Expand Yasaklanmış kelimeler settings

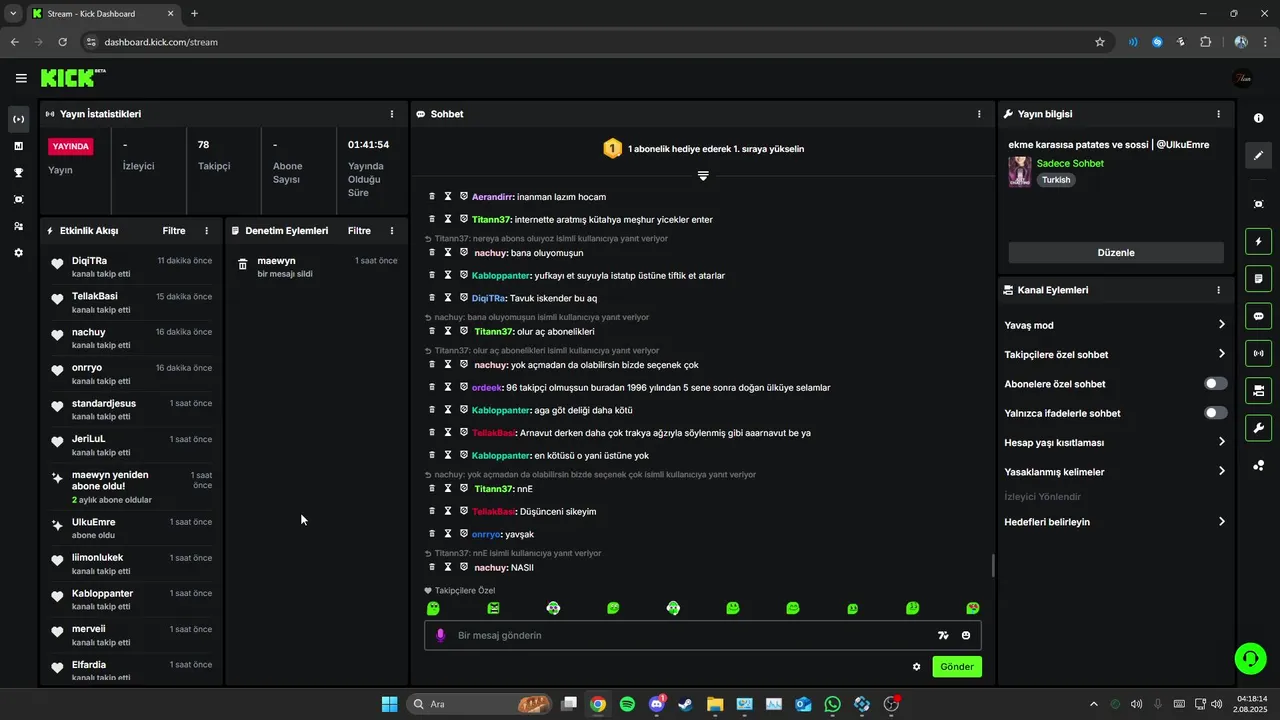[x=1114, y=471]
